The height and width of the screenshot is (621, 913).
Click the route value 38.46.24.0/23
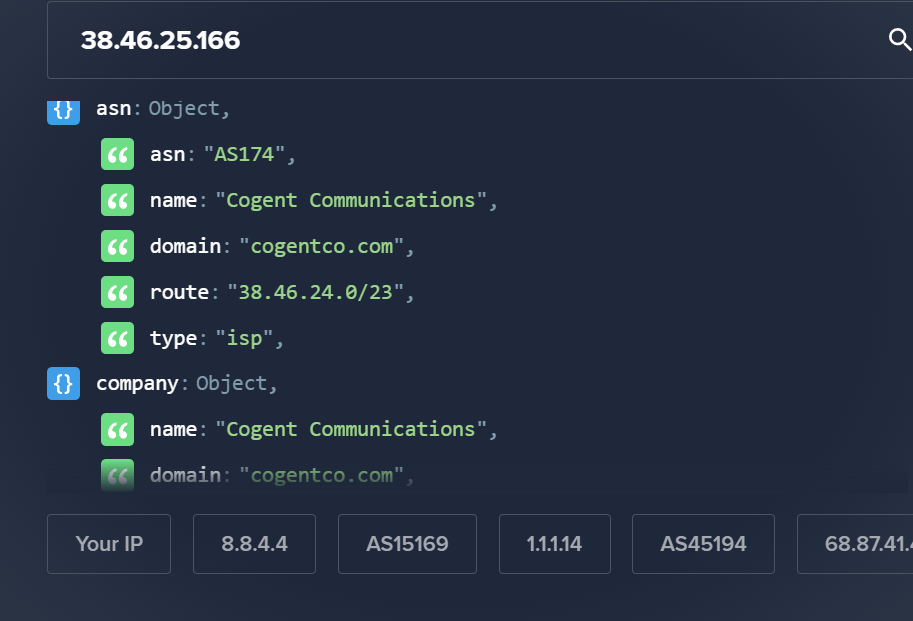[x=316, y=292]
